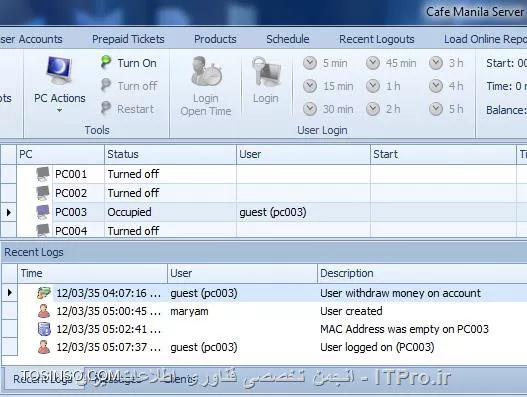527x397 pixels.
Task: Click the Turn On button
Action: [129, 63]
